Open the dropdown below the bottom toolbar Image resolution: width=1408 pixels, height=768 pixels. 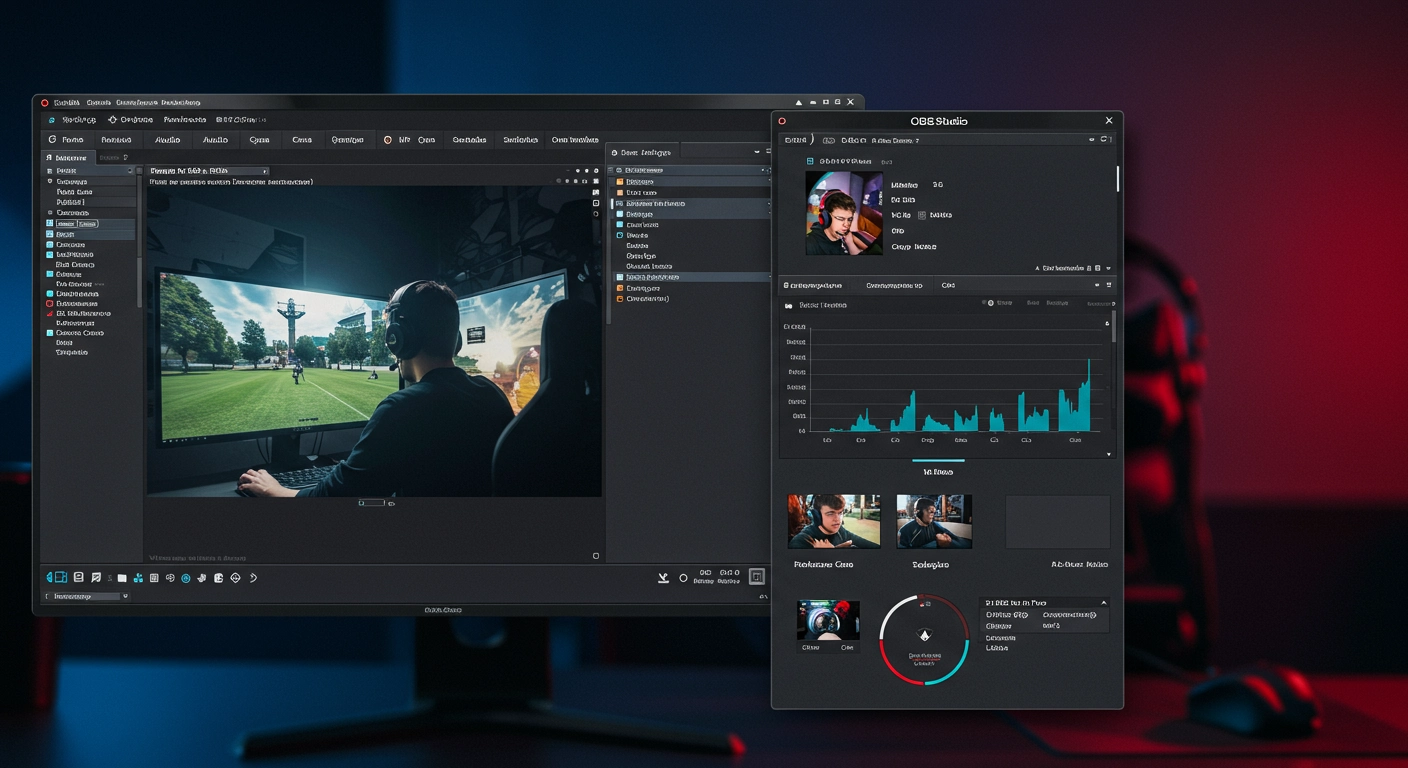[86, 596]
